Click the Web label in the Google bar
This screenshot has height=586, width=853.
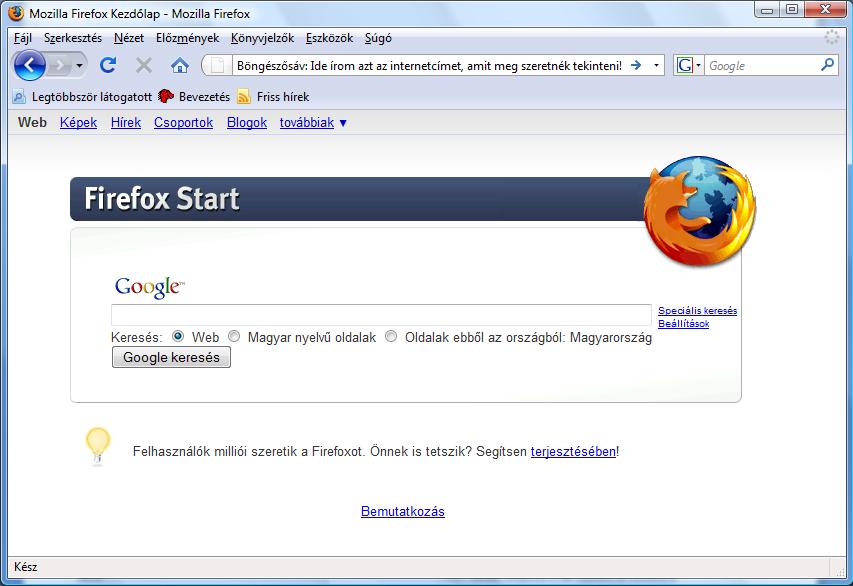tap(32, 122)
